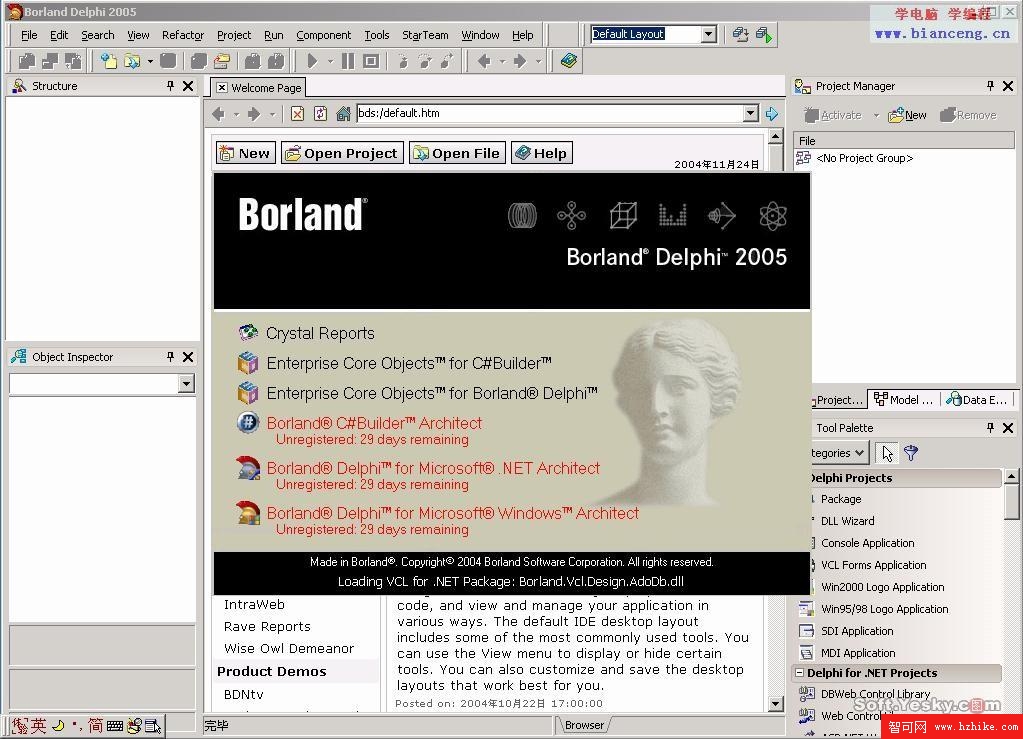This screenshot has width=1023, height=739.
Task: Click the main toolbar Back arrow
Action: pos(484,61)
